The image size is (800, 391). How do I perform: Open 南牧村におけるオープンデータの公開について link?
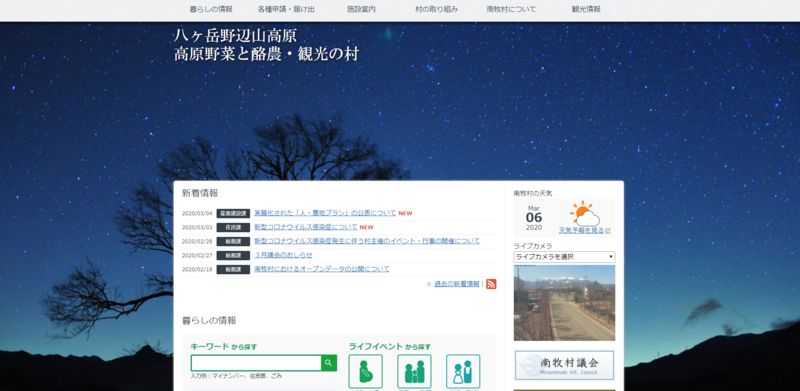[x=322, y=269]
